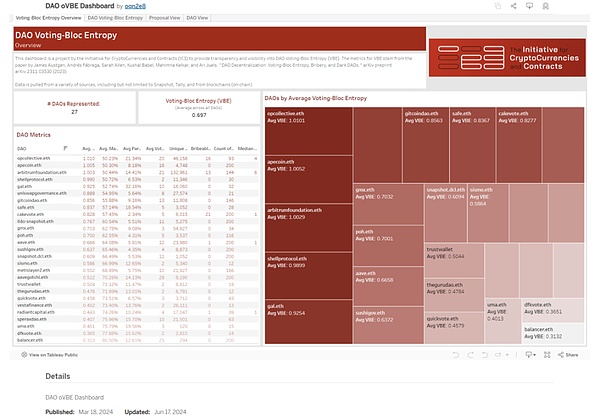Select the apecoin.eth row in DAO Metrics

137,165
